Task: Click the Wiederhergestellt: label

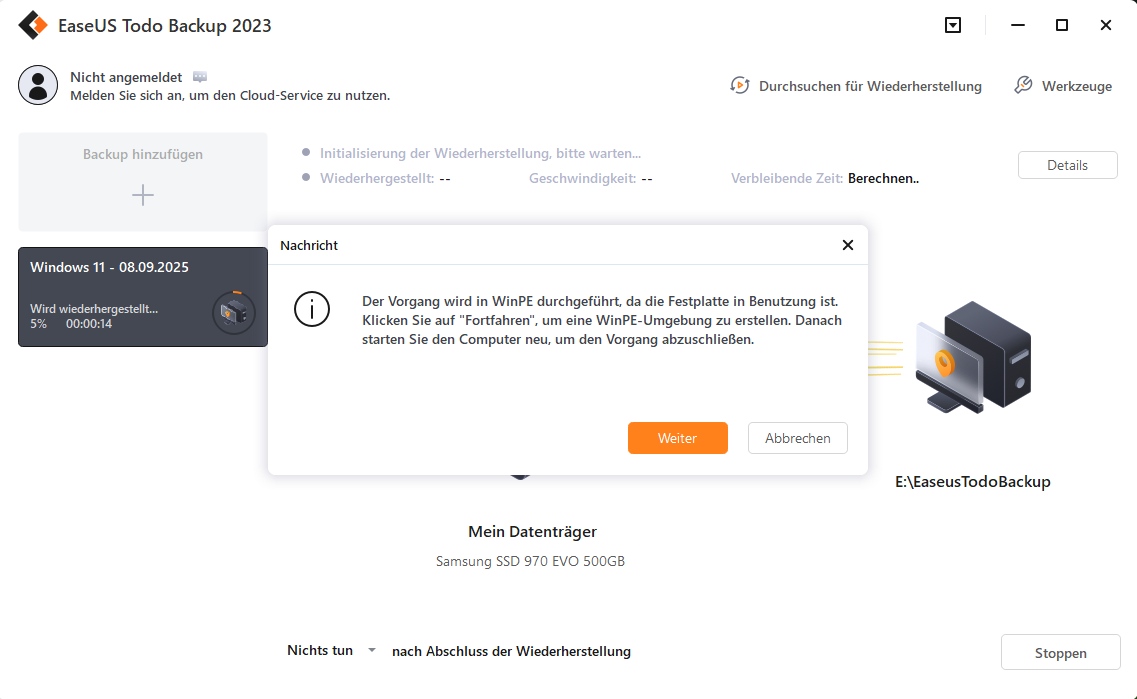Action: pyautogui.click(x=377, y=178)
